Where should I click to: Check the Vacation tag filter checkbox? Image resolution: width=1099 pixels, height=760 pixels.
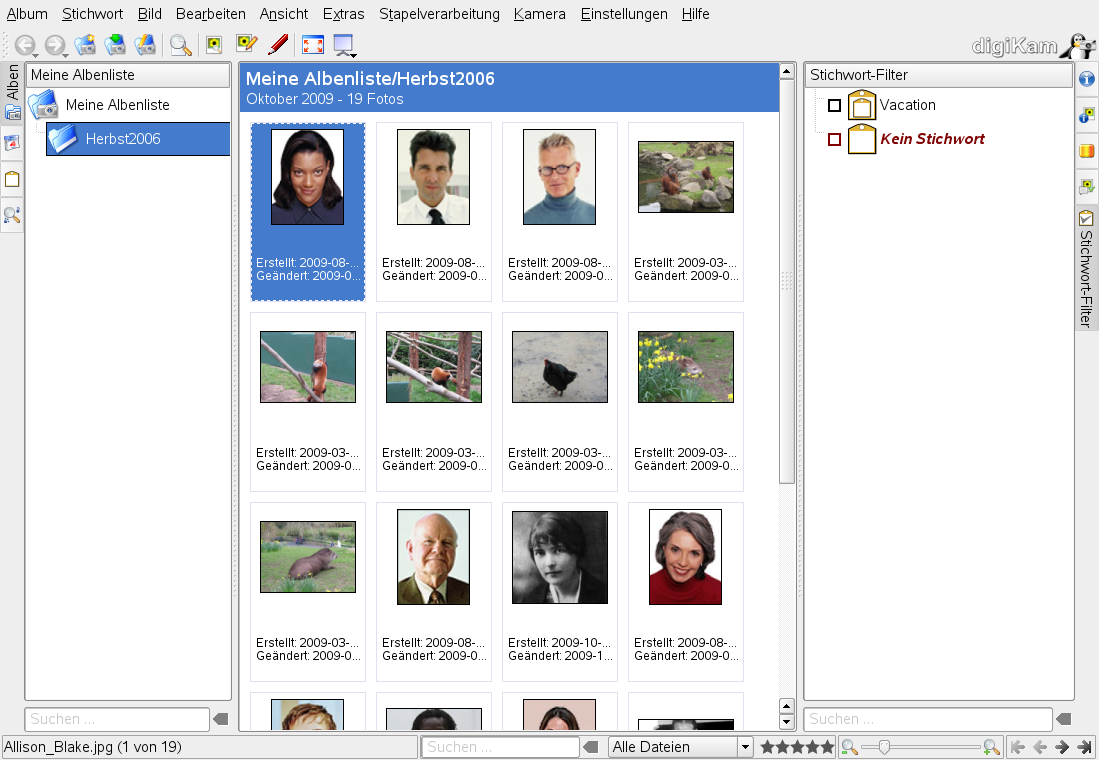[834, 105]
